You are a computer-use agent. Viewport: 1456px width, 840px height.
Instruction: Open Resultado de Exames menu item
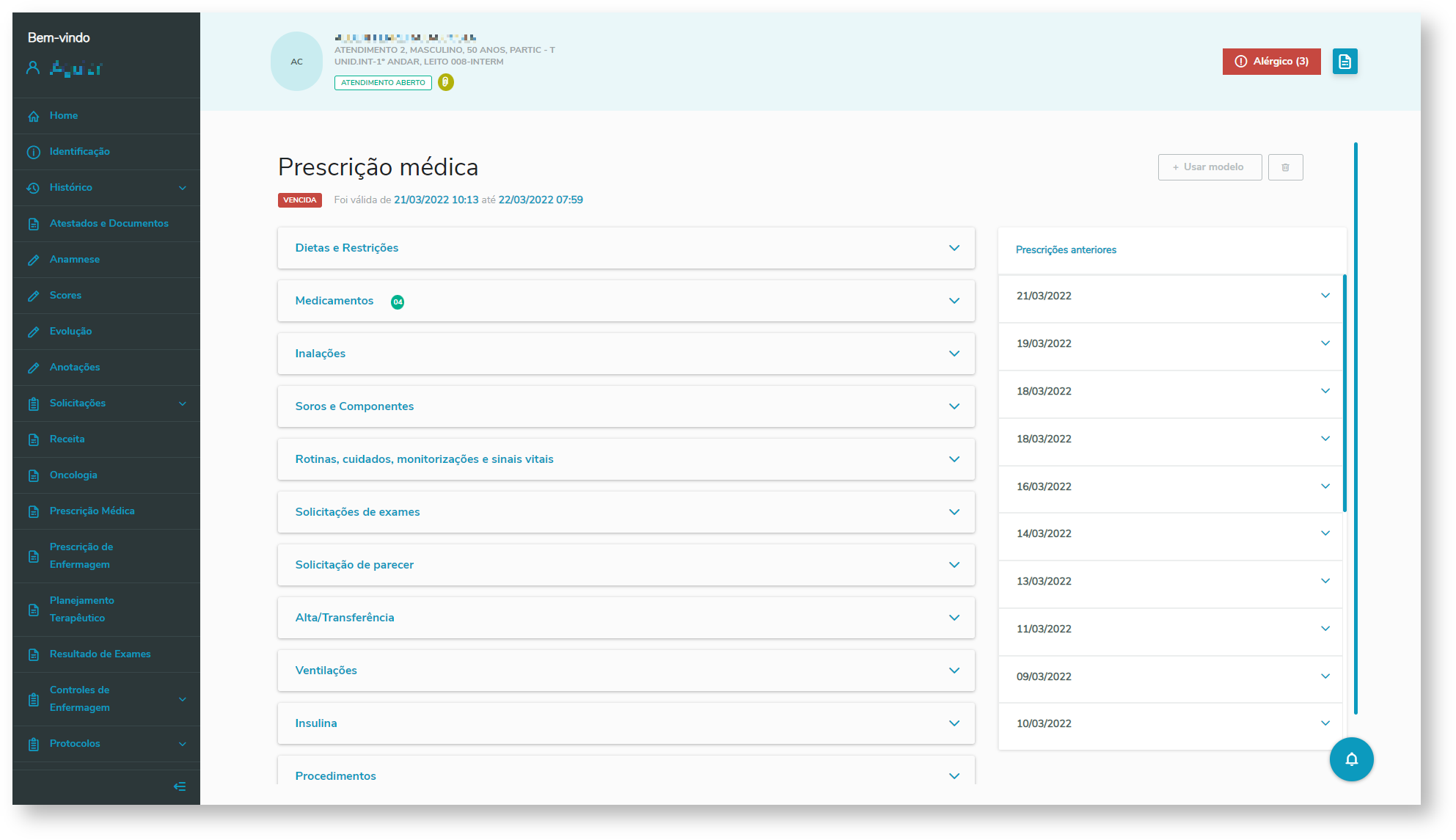click(x=100, y=654)
